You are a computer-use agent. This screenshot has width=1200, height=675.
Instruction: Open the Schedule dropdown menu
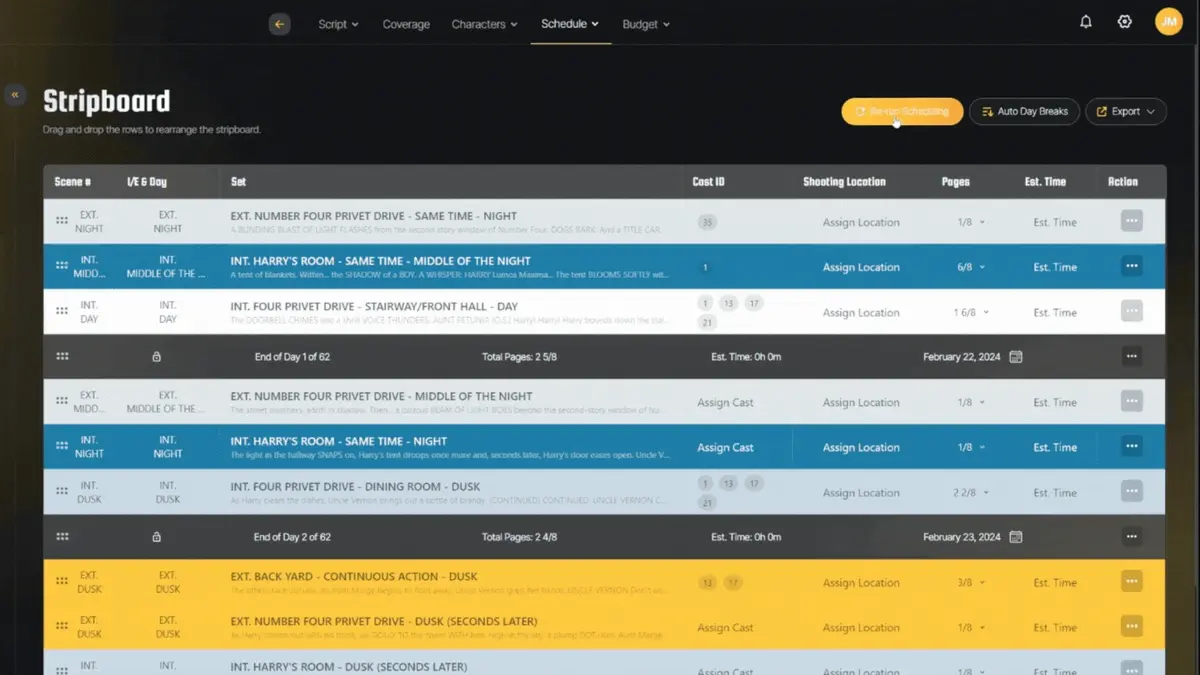[x=570, y=24]
